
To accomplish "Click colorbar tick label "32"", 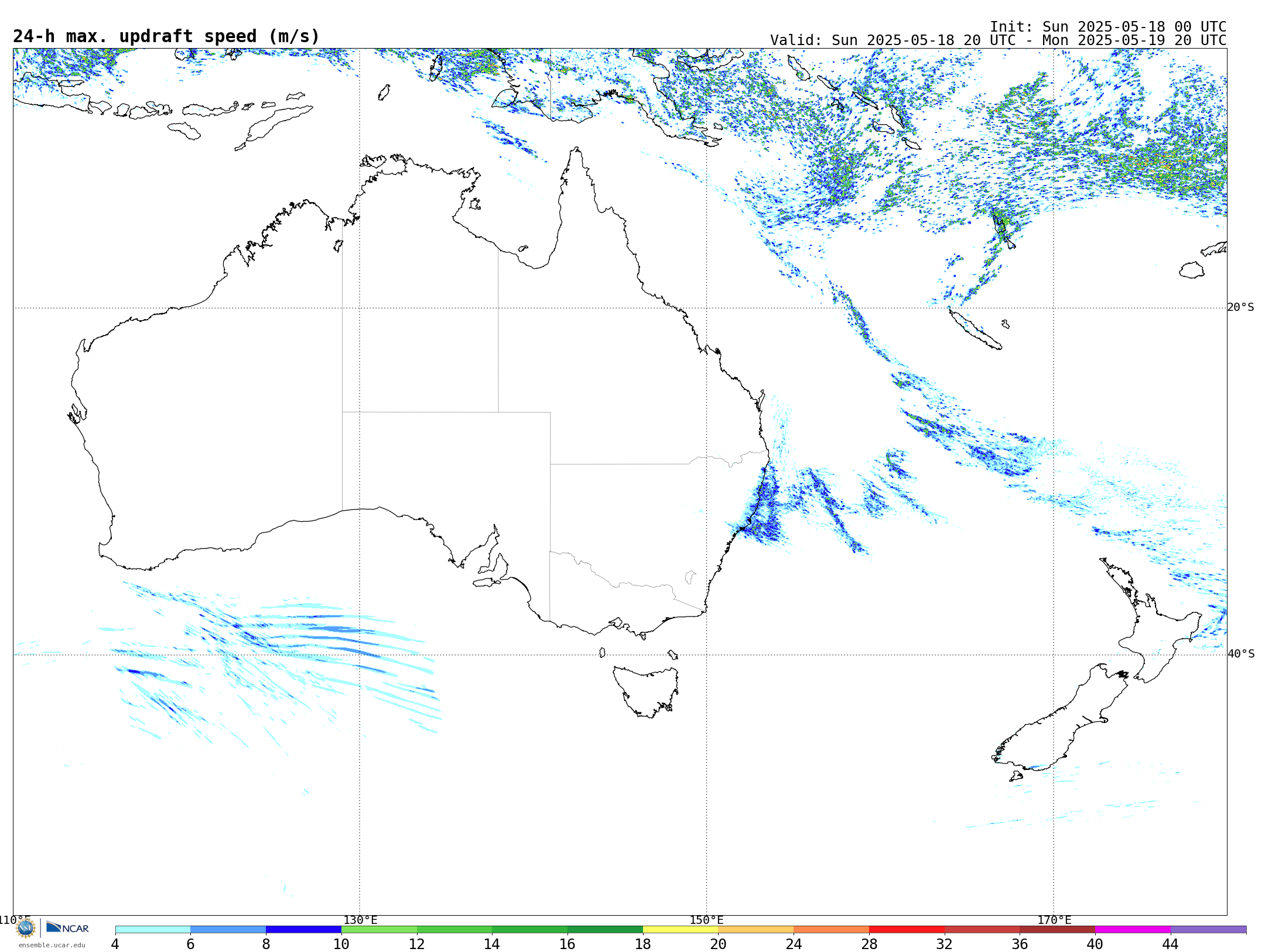I will click(x=945, y=944).
